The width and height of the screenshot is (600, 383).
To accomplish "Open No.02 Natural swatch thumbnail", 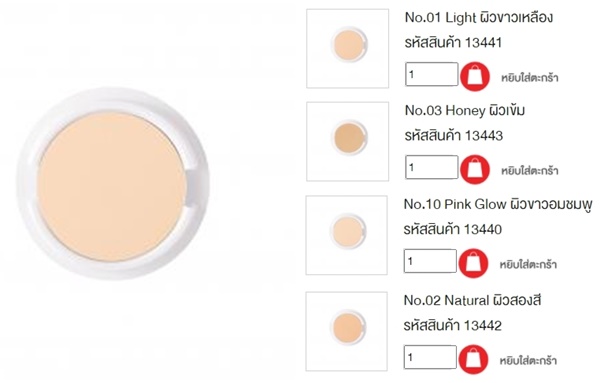I will coord(347,331).
